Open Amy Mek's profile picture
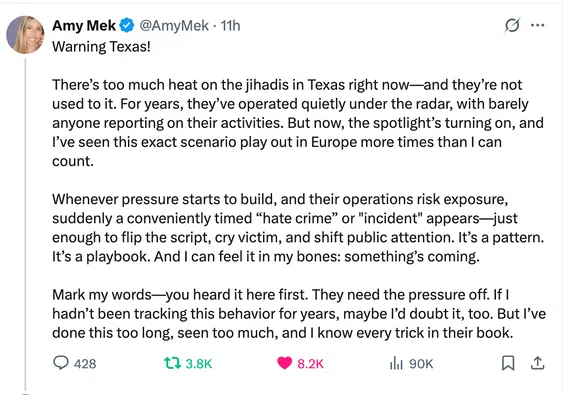 tap(25, 35)
